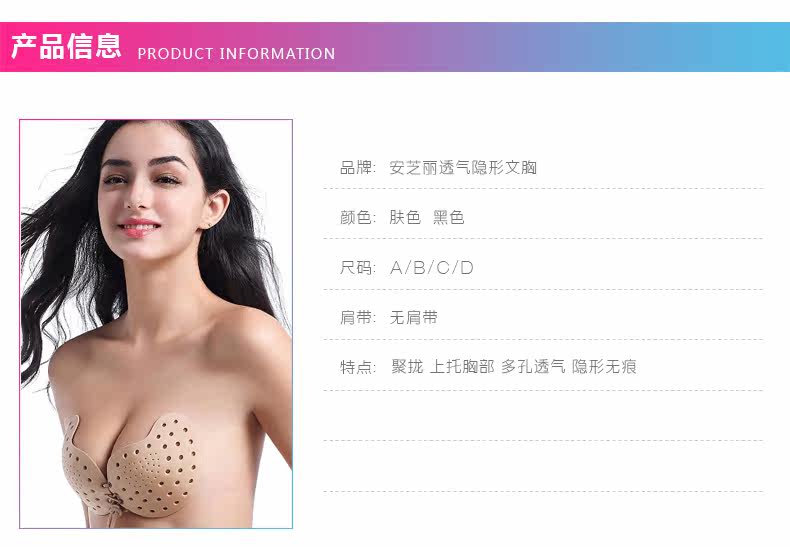The width and height of the screenshot is (790, 547).
Task: Select the 无肩带 strap value
Action: pos(413,317)
